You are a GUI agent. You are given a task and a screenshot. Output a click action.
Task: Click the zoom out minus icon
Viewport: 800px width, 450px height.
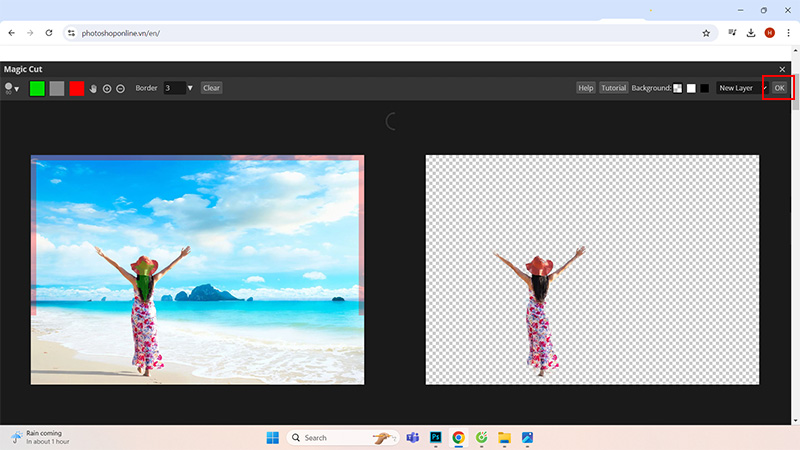click(x=120, y=88)
